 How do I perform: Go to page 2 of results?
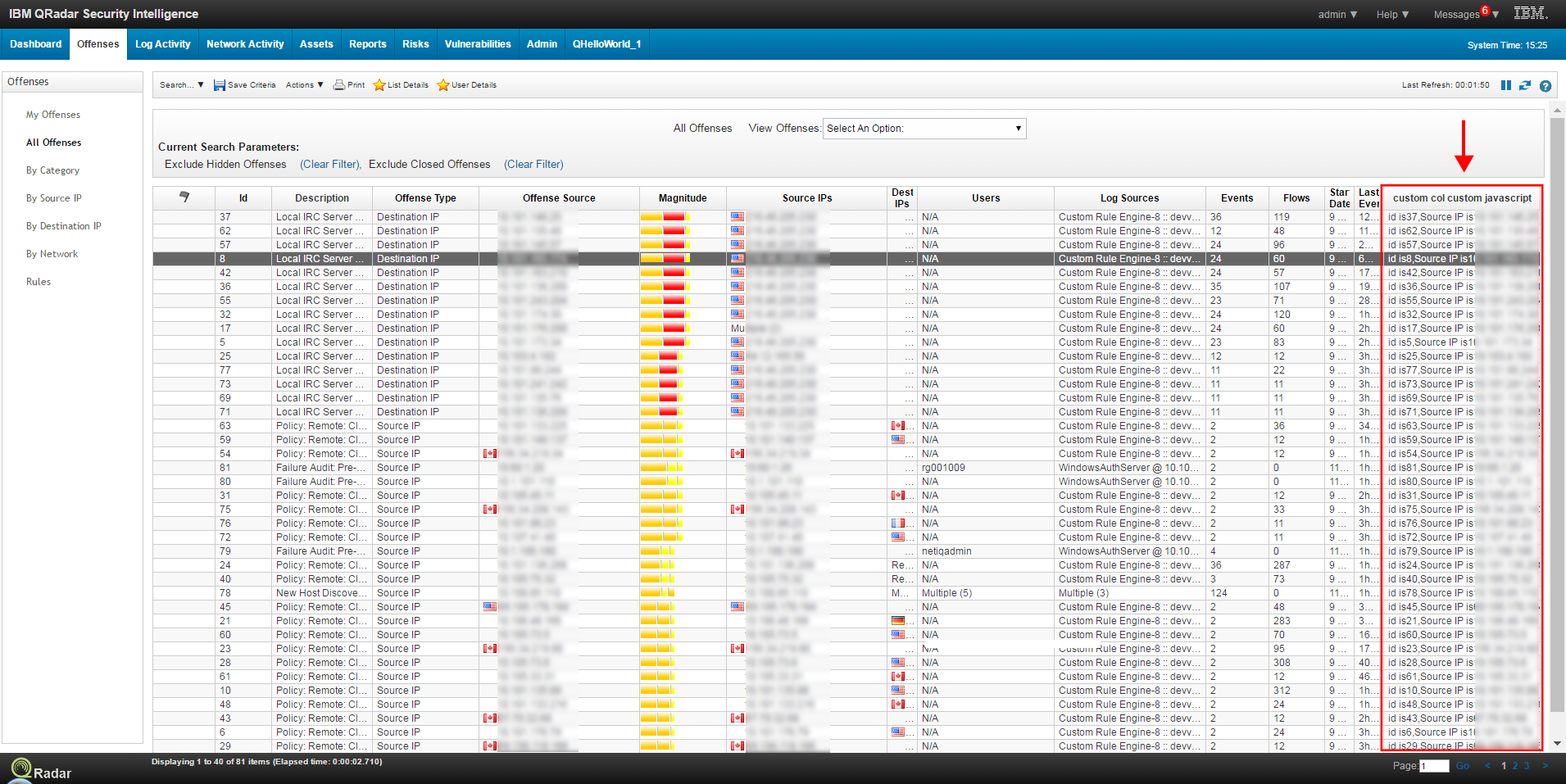point(1515,766)
